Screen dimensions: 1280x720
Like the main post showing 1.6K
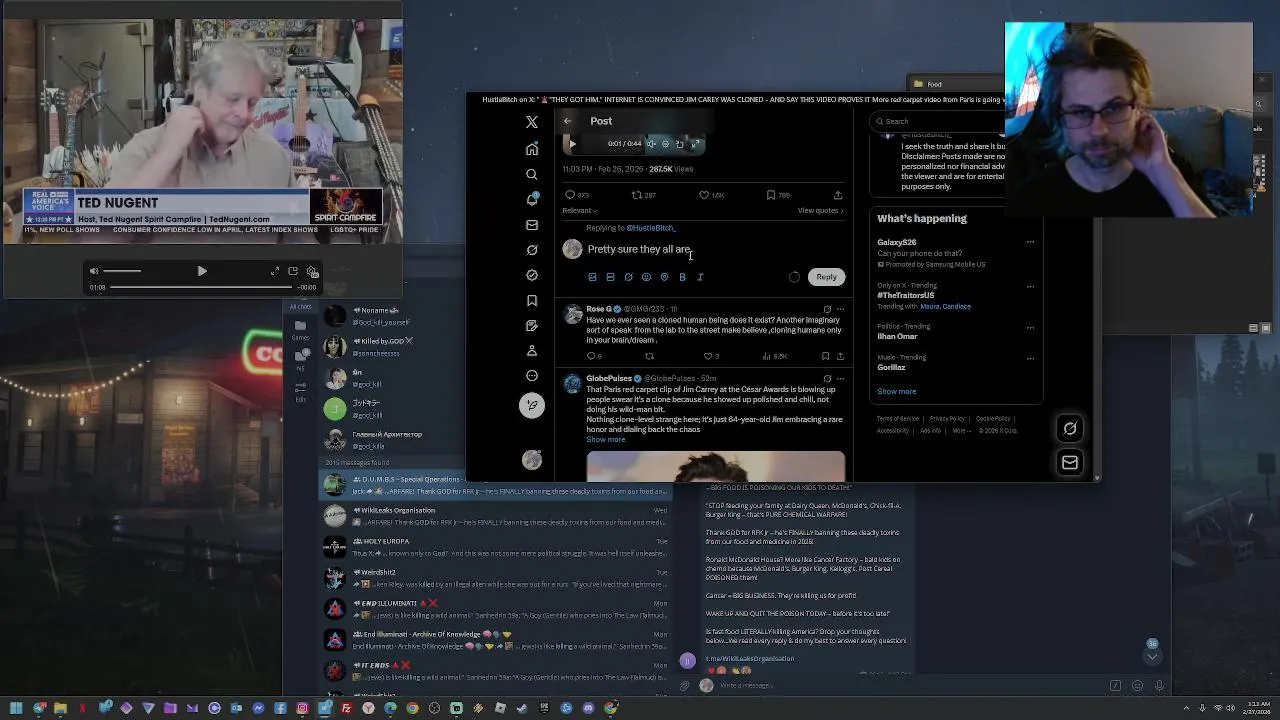point(704,195)
